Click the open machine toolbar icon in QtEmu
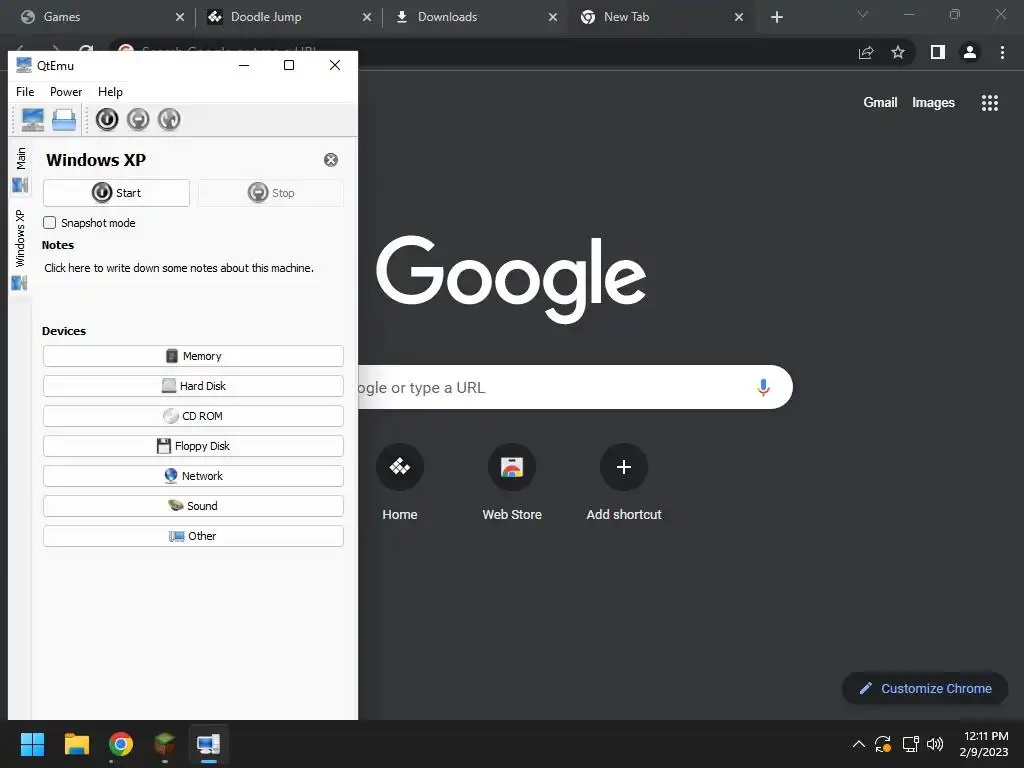Viewport: 1024px width, 768px height. [x=64, y=120]
